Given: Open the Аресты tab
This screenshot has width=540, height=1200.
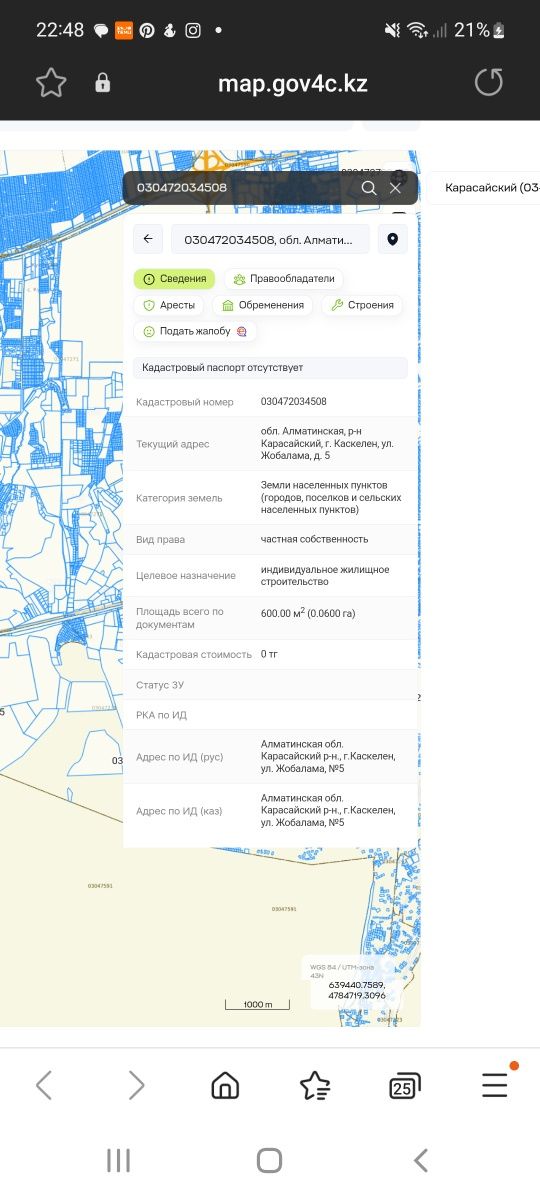Looking at the screenshot, I should pyautogui.click(x=169, y=305).
